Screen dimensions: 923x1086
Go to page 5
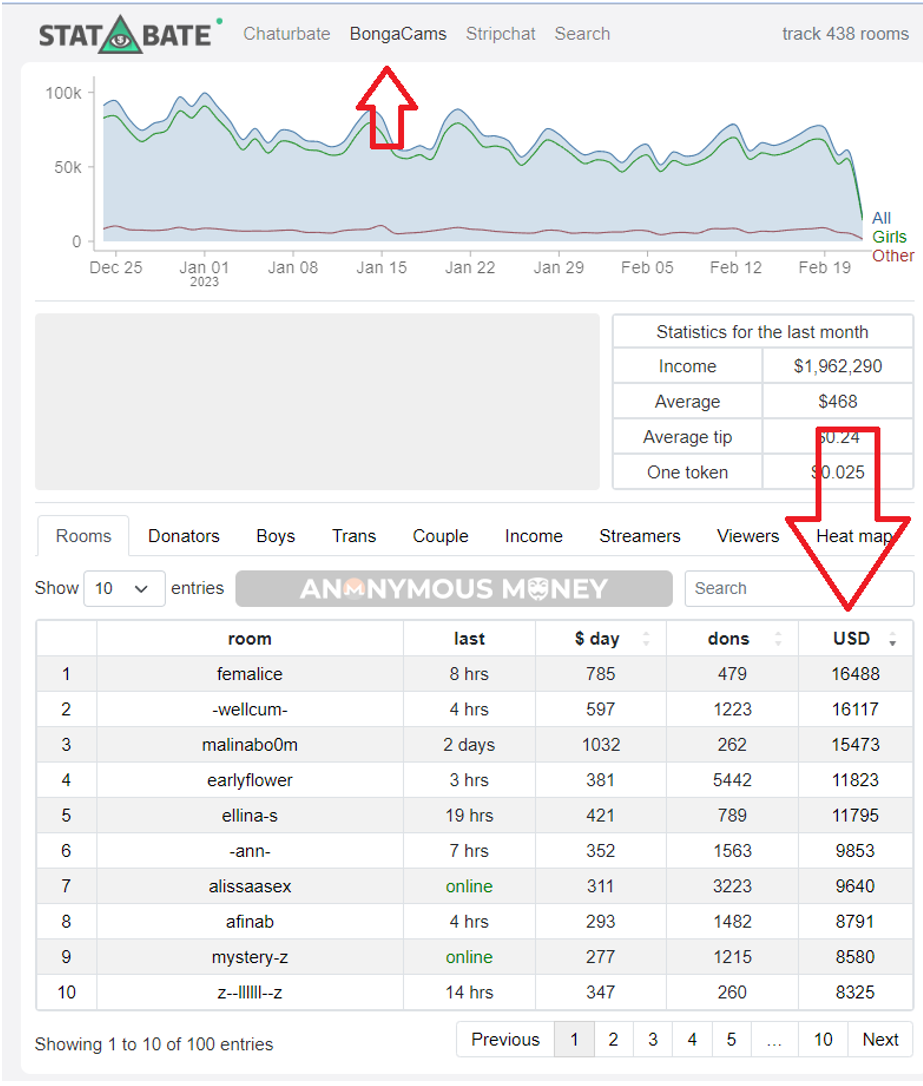(x=731, y=1040)
